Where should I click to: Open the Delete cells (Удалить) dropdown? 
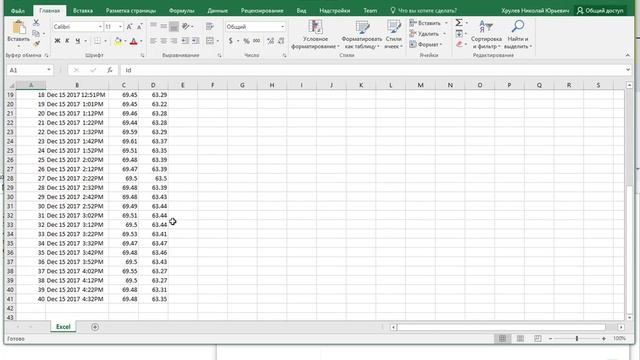428,33
